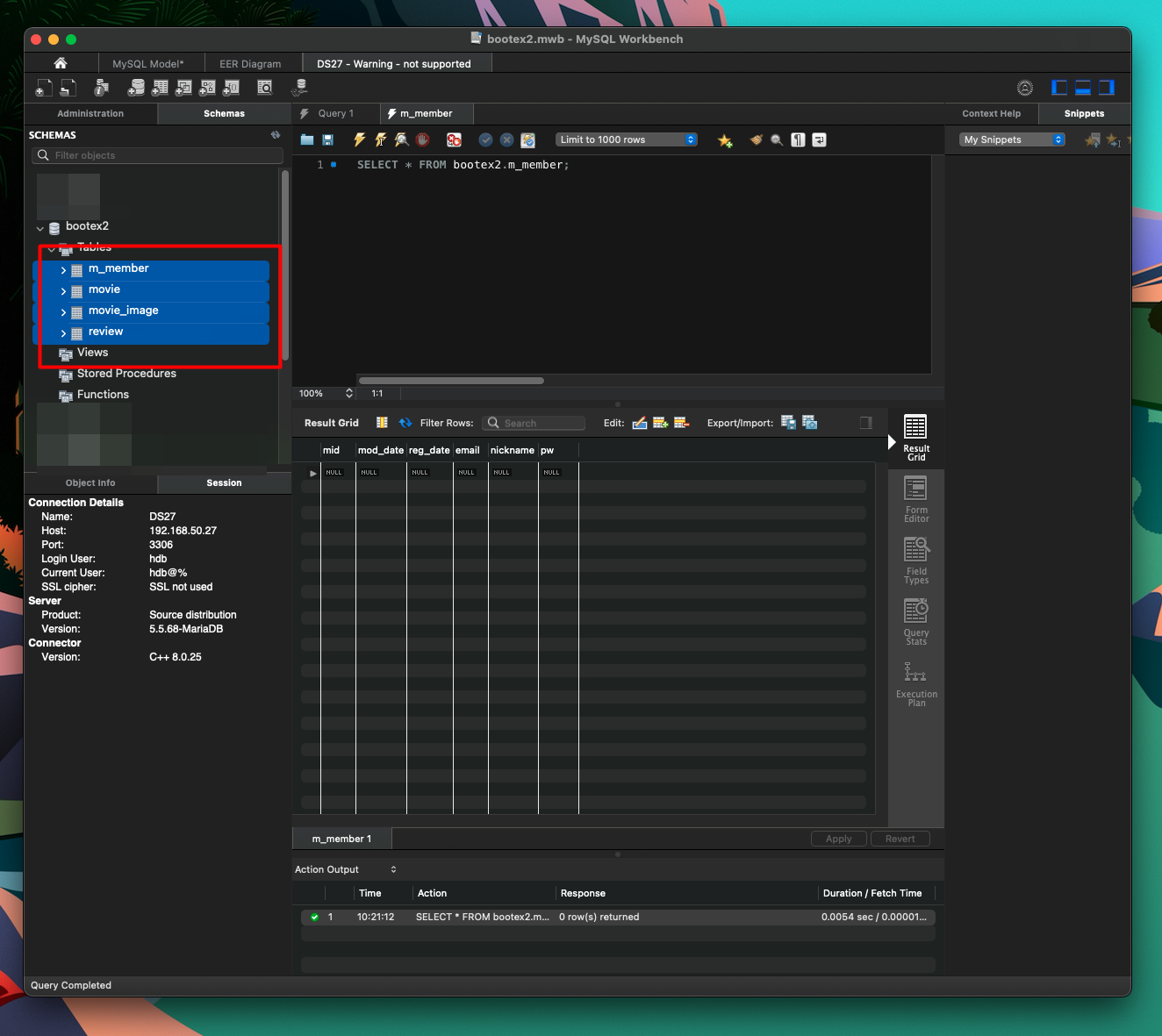Save the script with the floppy icon
Viewport: 1162px width, 1036px height.
[328, 139]
